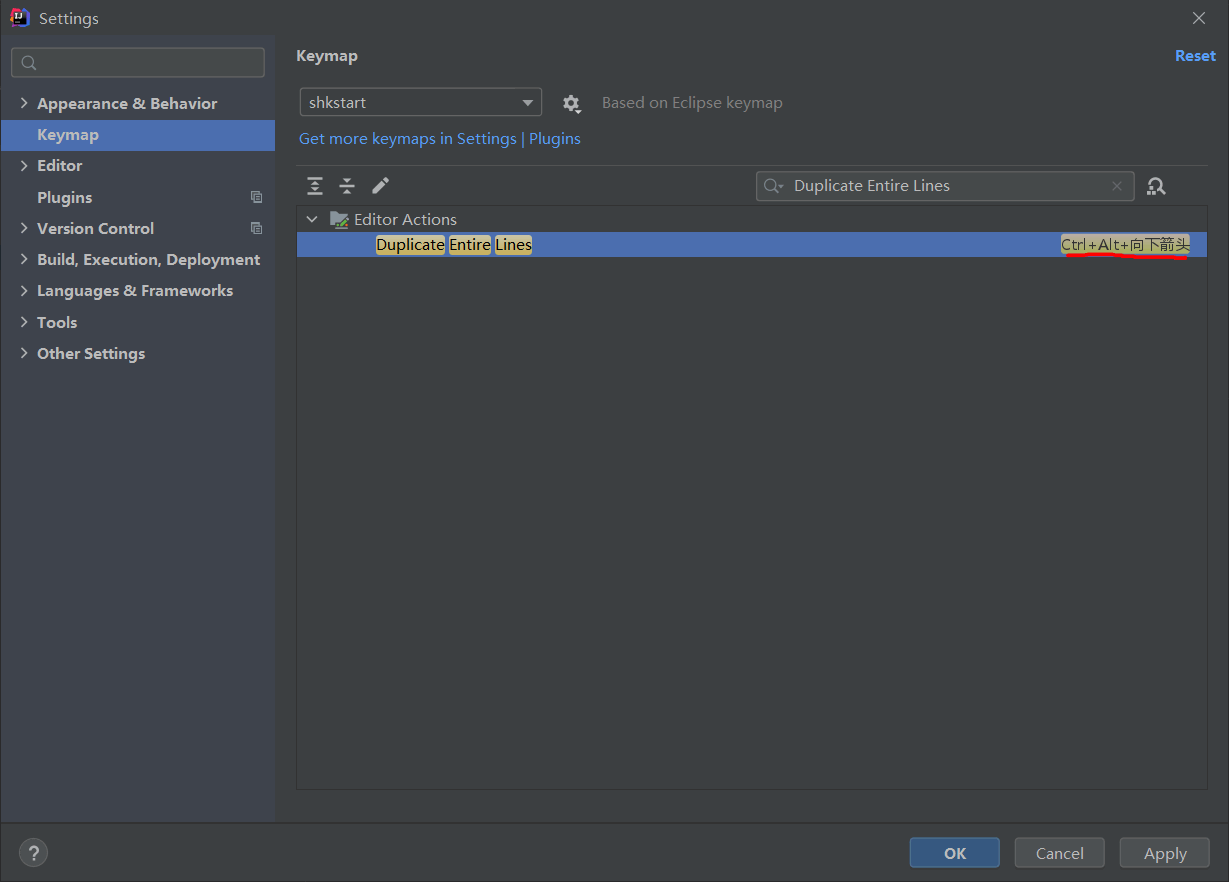Click Expand All icon in keymap toolbar
This screenshot has width=1229, height=882.
tap(315, 186)
